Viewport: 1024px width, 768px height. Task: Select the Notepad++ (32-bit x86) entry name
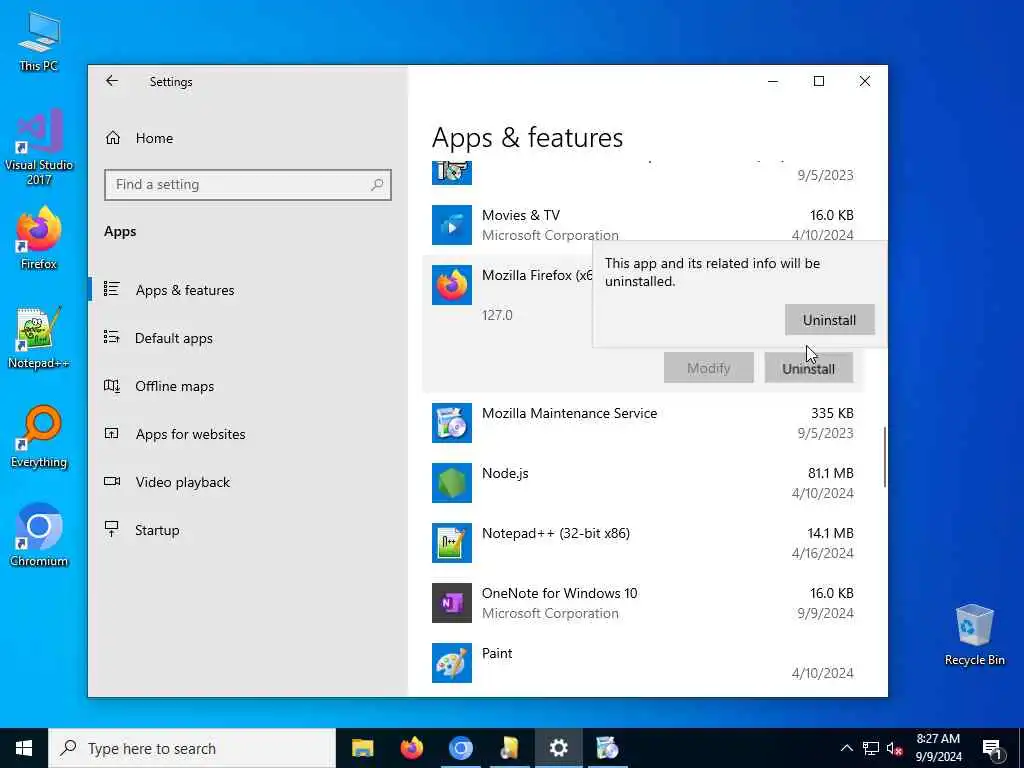[x=556, y=534]
